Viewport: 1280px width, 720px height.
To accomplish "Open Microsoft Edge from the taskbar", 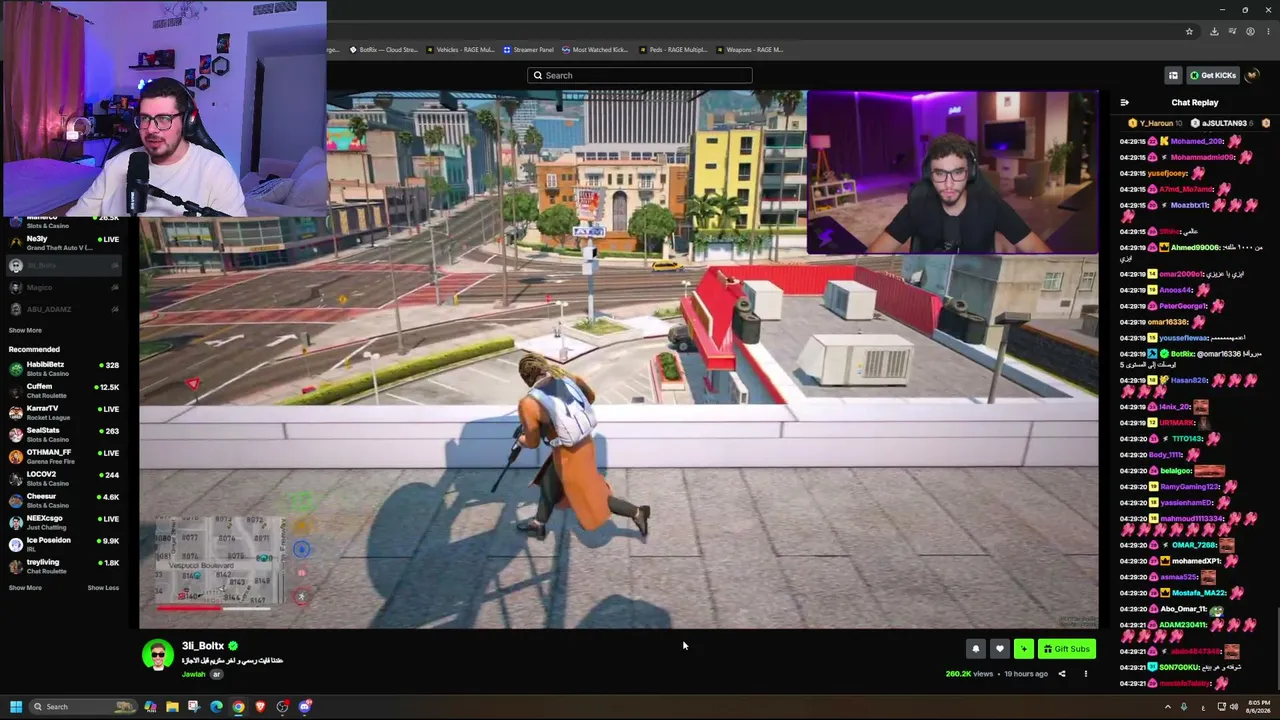I will 216,707.
